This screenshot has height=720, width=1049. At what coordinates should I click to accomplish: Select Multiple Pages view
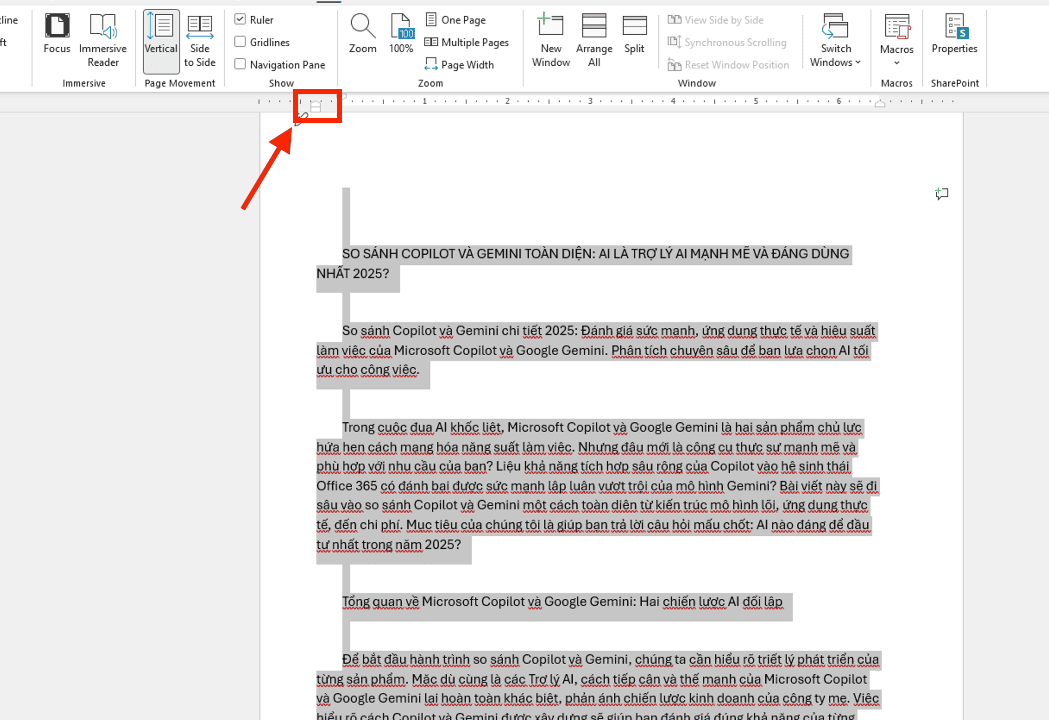465,42
